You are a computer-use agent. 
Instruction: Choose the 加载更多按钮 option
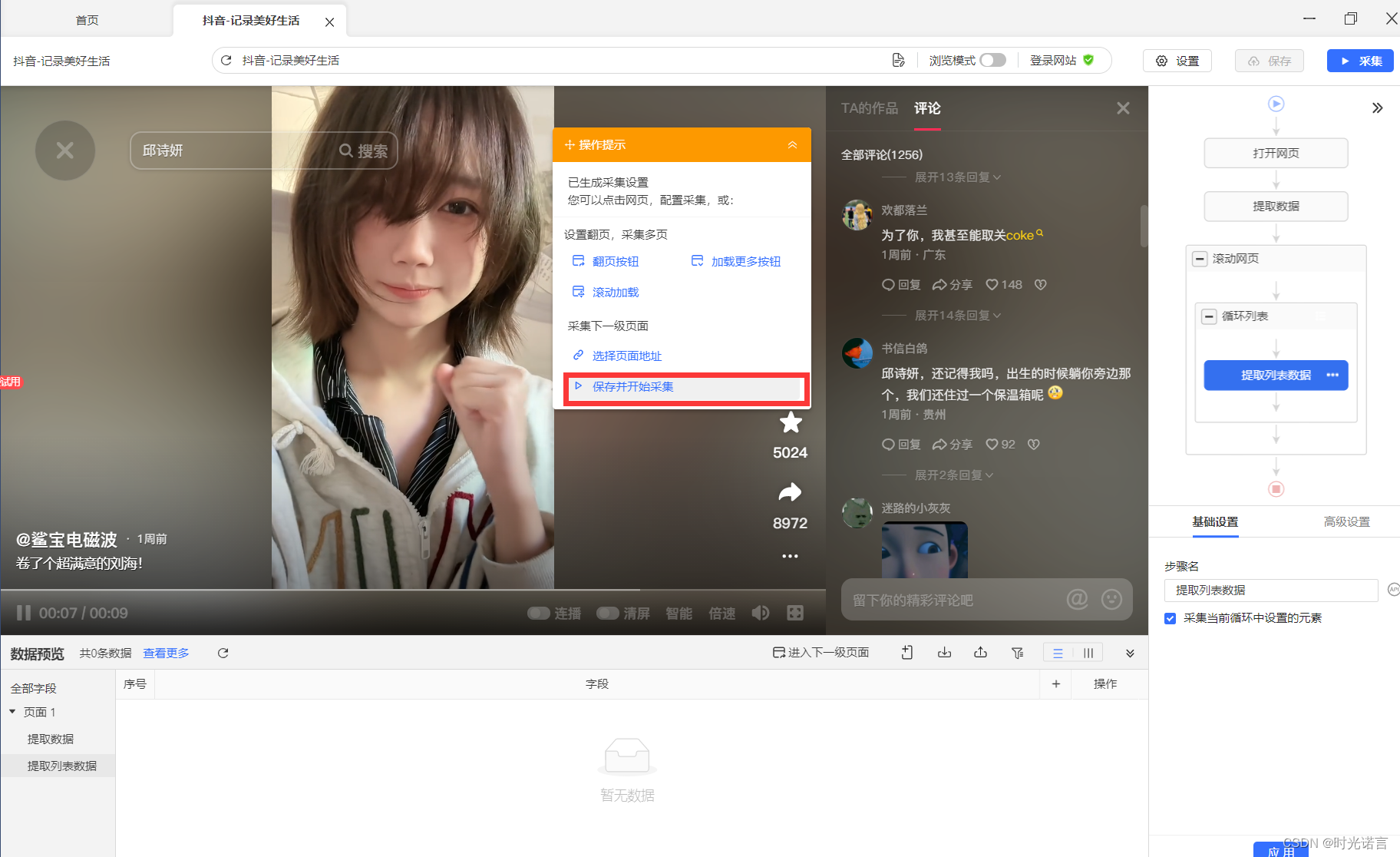coord(736,261)
